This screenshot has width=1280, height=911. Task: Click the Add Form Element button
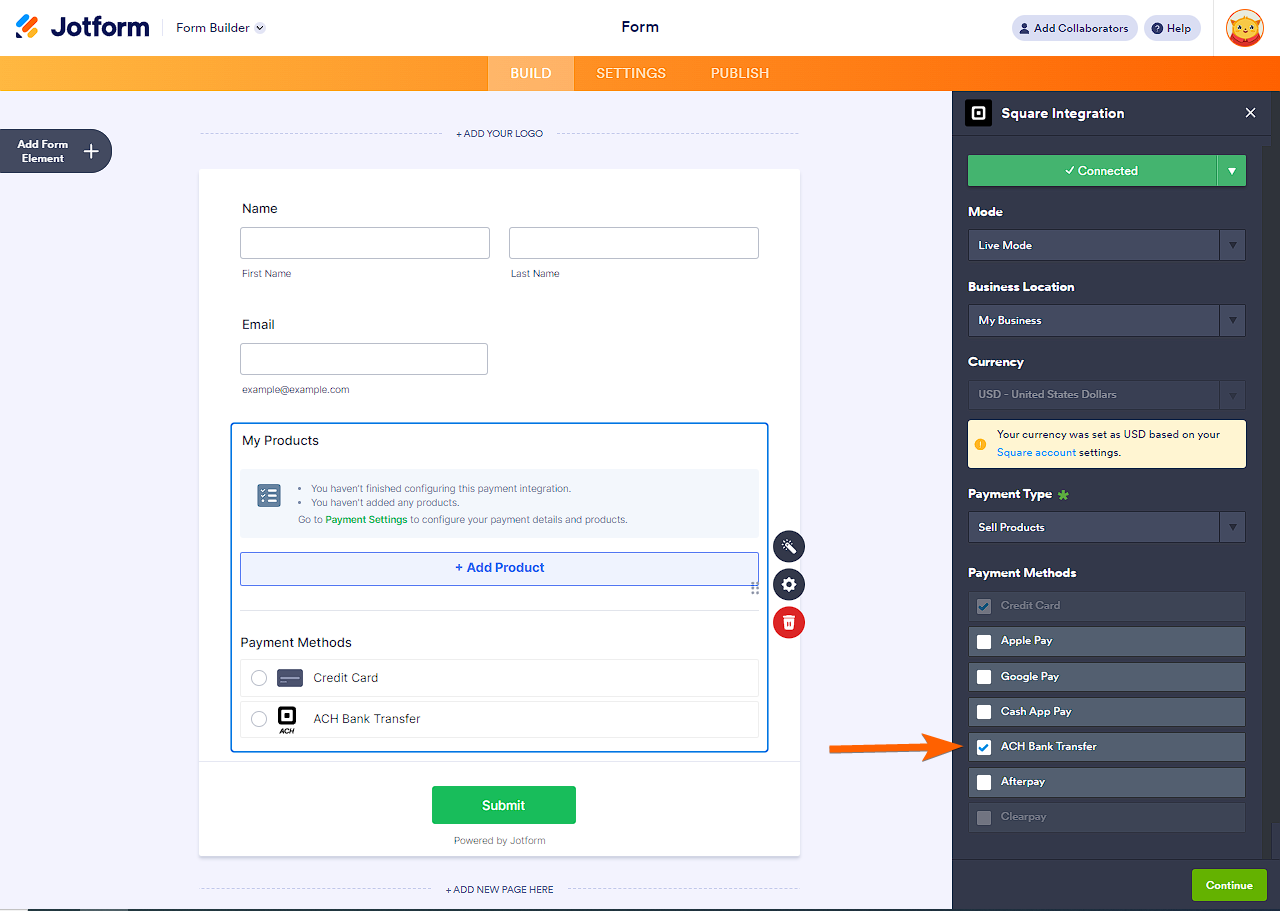tap(56, 151)
